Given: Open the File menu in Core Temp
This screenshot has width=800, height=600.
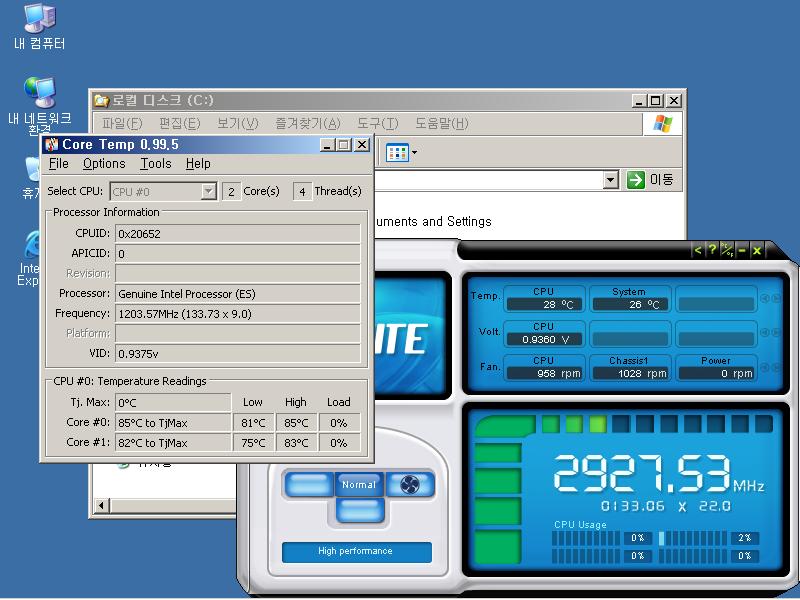Looking at the screenshot, I should pos(59,164).
